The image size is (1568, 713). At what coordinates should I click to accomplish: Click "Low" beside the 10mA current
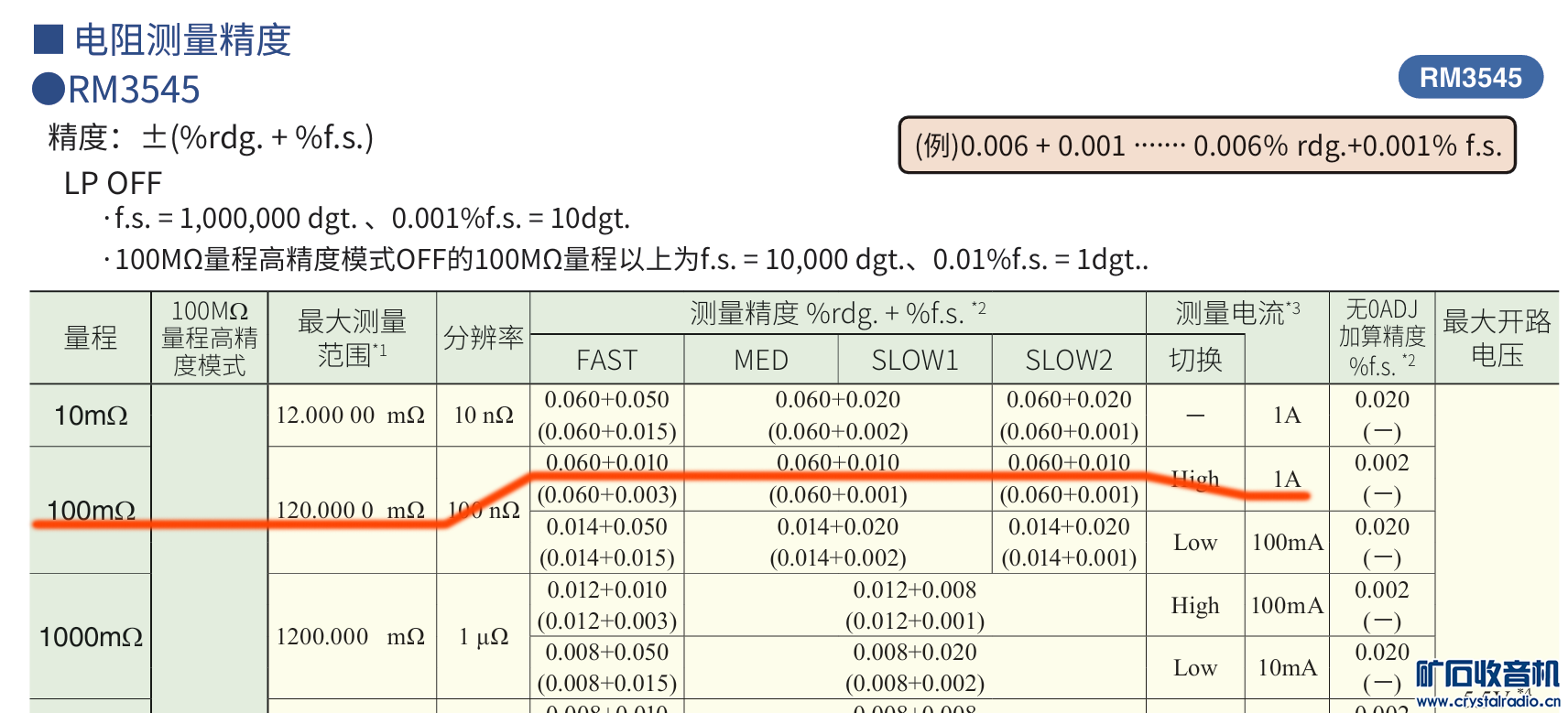pos(1196,667)
